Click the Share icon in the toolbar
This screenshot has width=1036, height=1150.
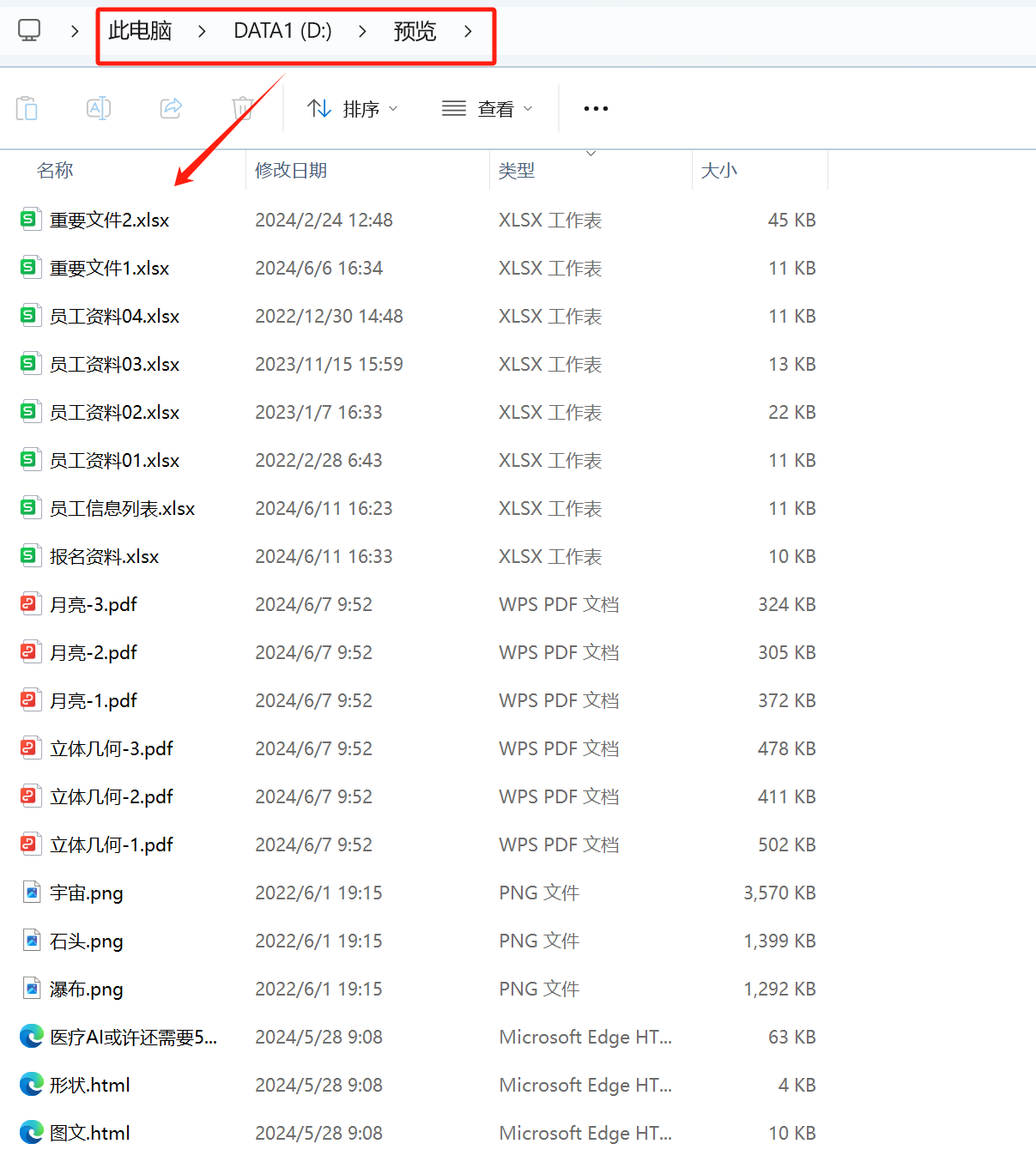[x=171, y=108]
